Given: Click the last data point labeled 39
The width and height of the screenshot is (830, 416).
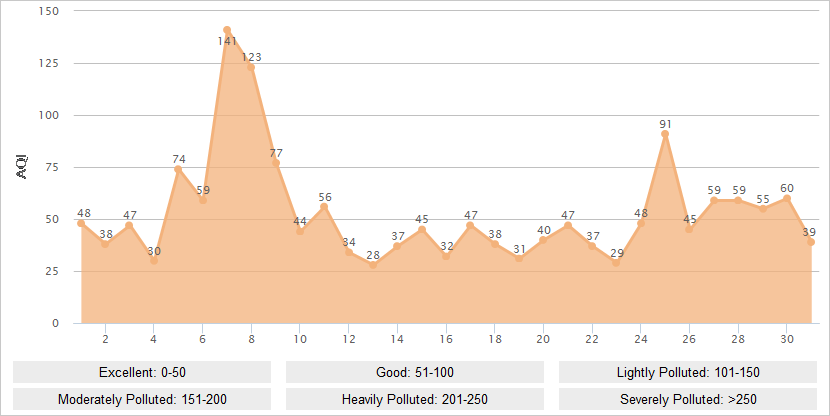Looking at the screenshot, I should tap(811, 242).
